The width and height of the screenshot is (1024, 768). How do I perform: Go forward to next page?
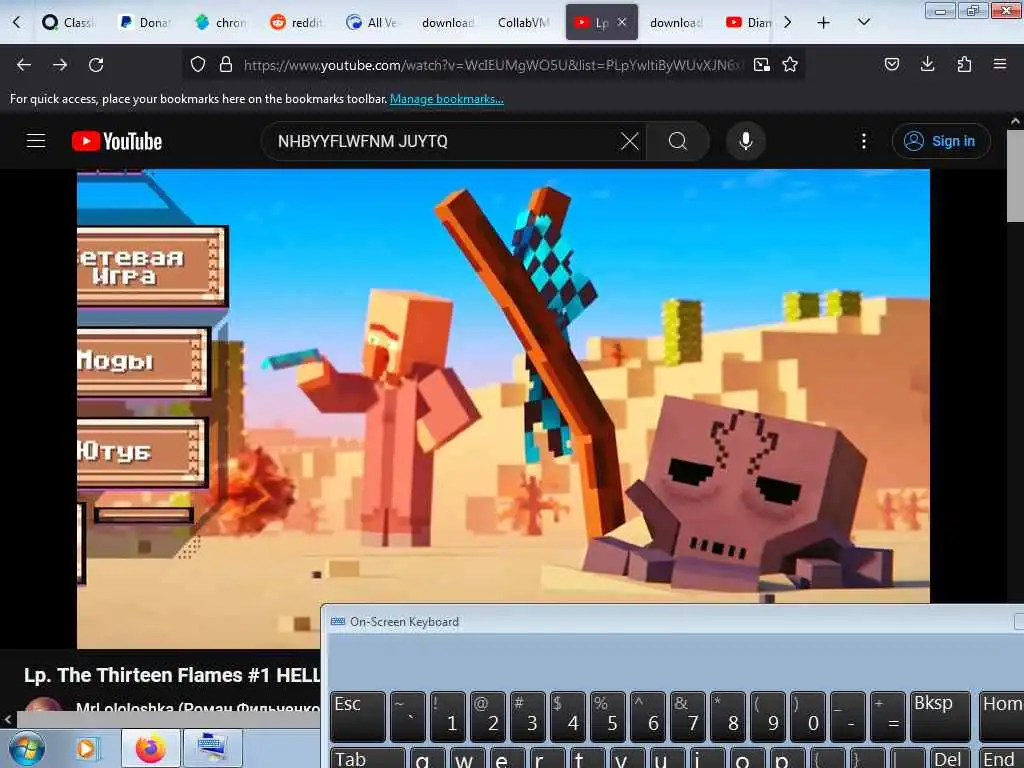pos(60,65)
